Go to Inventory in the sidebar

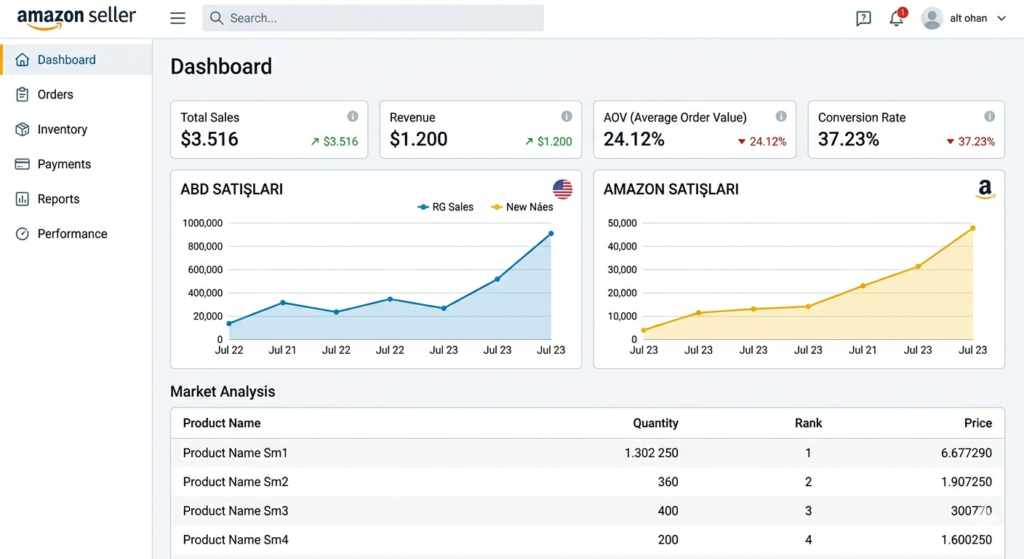pos(62,129)
